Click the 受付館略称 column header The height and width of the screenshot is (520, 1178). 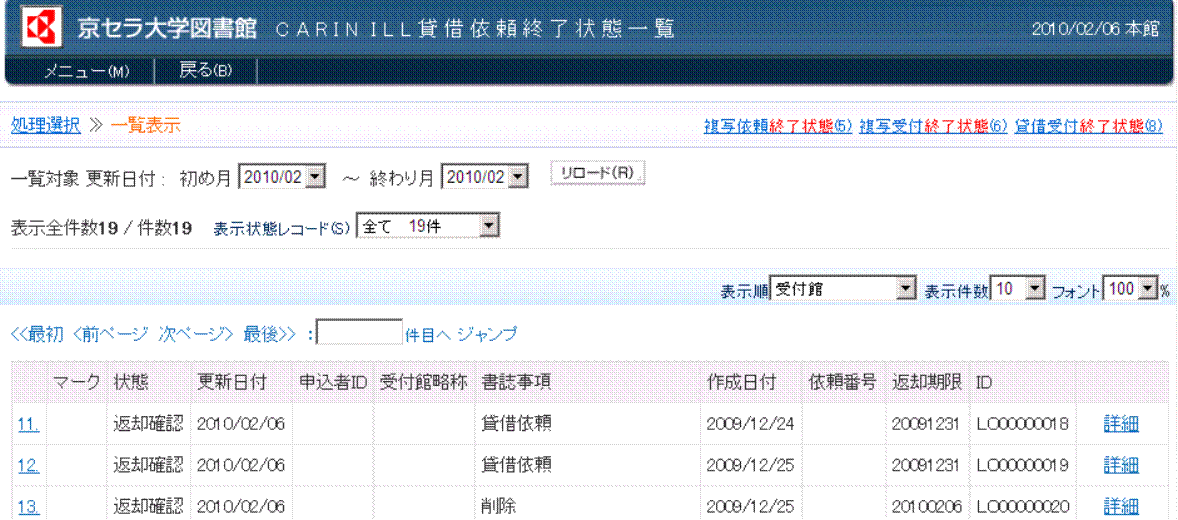[423, 382]
